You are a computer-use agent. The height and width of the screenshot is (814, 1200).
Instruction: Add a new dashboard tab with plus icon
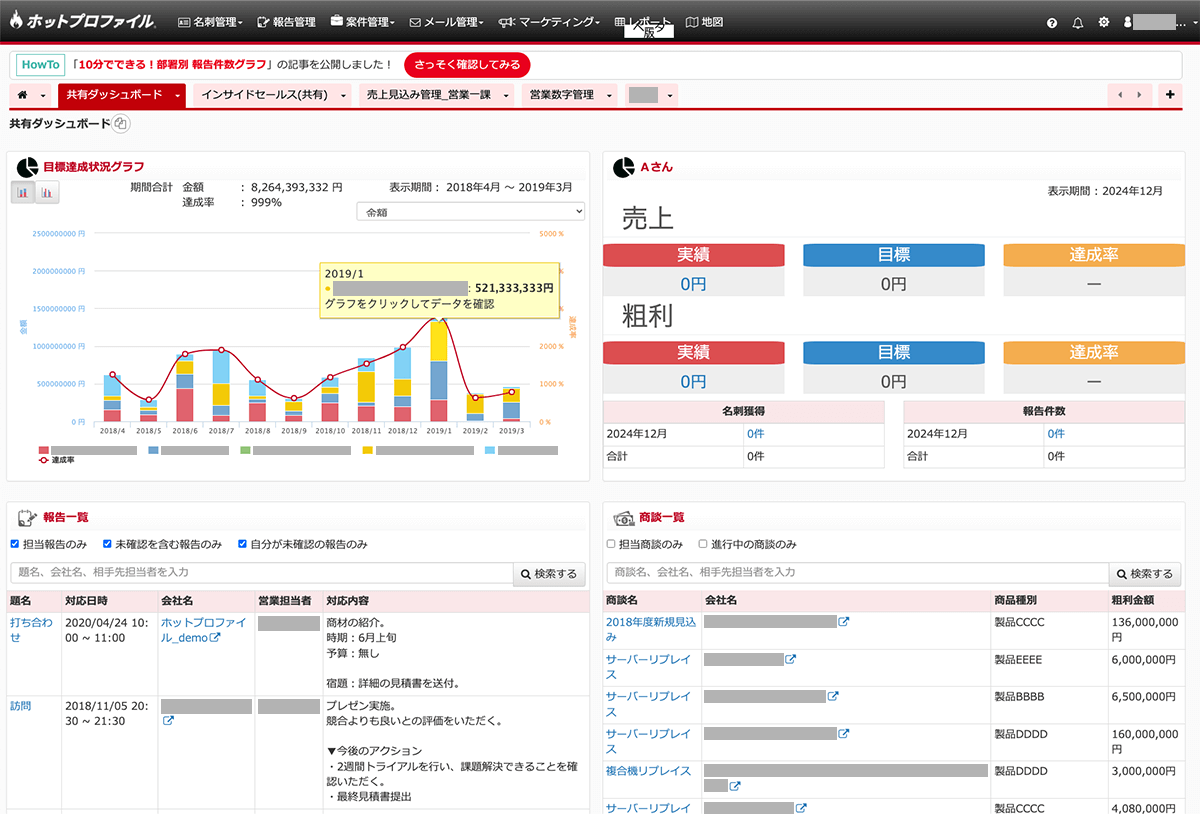[1170, 95]
